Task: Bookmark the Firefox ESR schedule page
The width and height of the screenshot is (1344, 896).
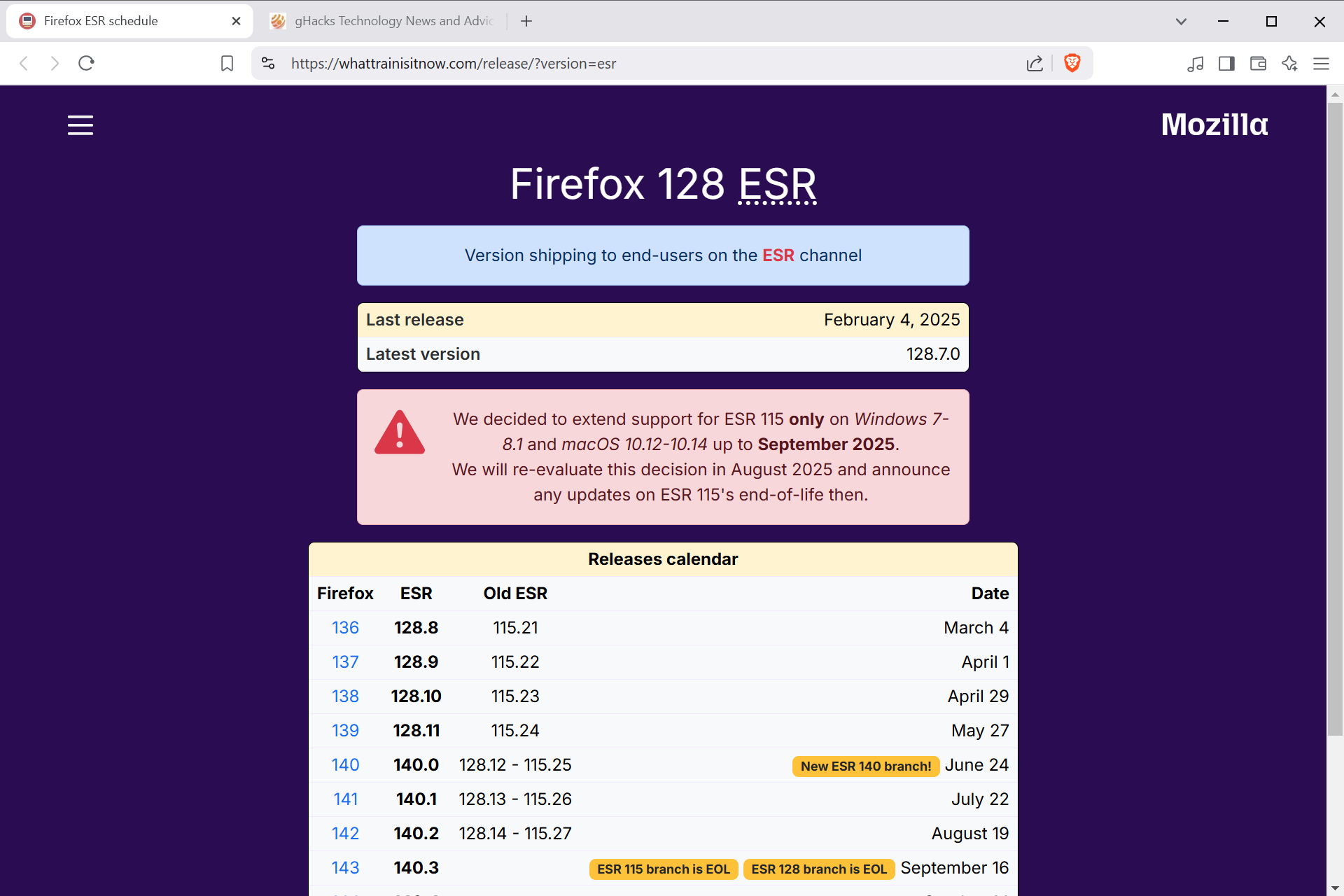Action: (x=227, y=63)
